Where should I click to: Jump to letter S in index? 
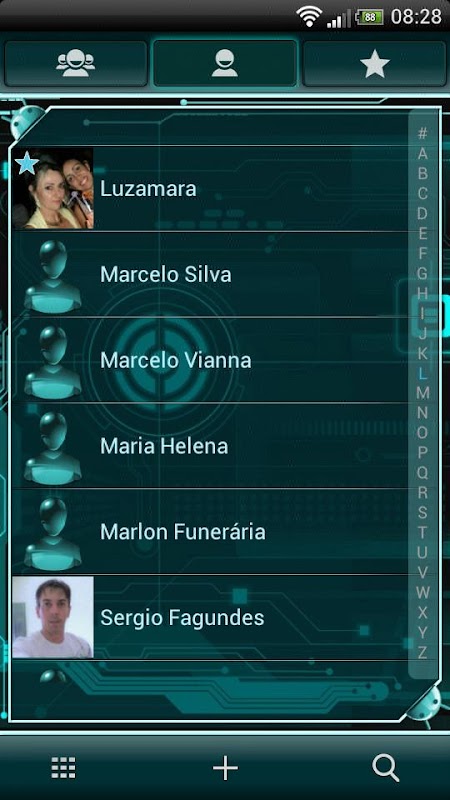[422, 512]
